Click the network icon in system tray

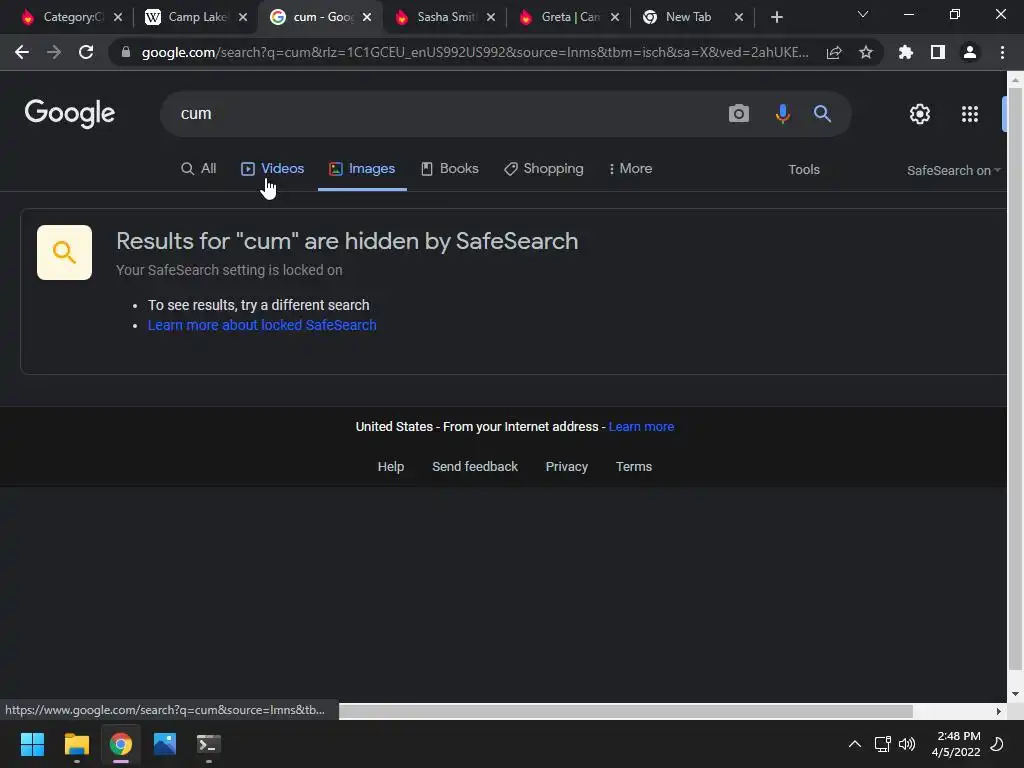coord(882,744)
